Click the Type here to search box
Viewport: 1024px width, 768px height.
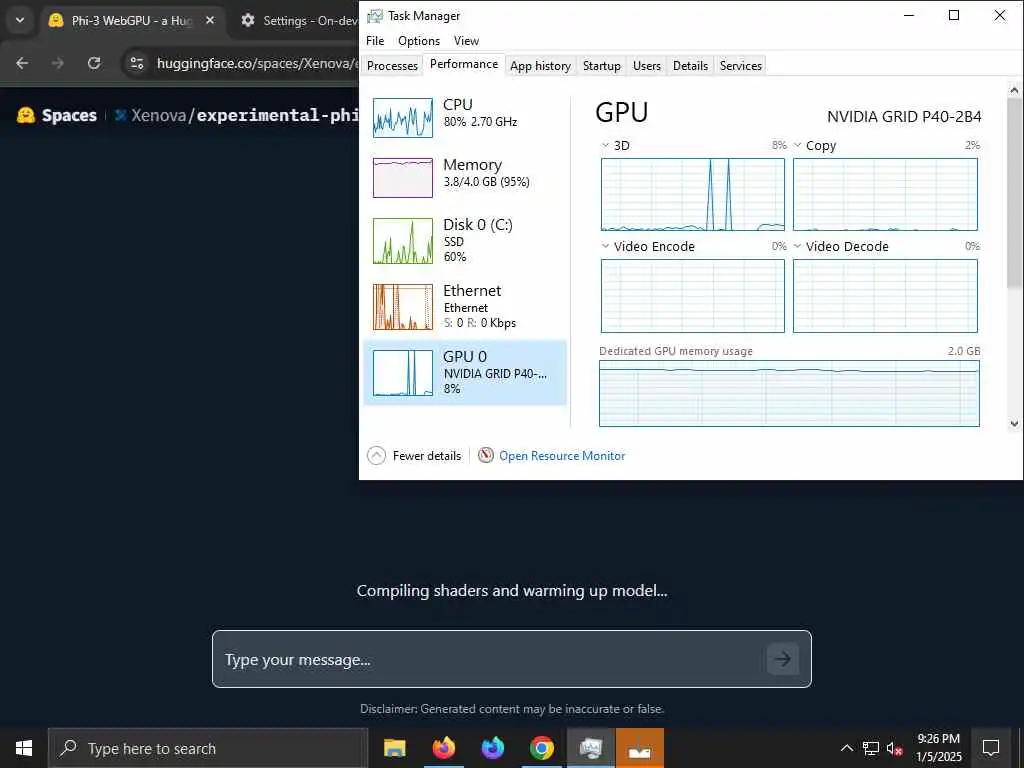coord(208,748)
